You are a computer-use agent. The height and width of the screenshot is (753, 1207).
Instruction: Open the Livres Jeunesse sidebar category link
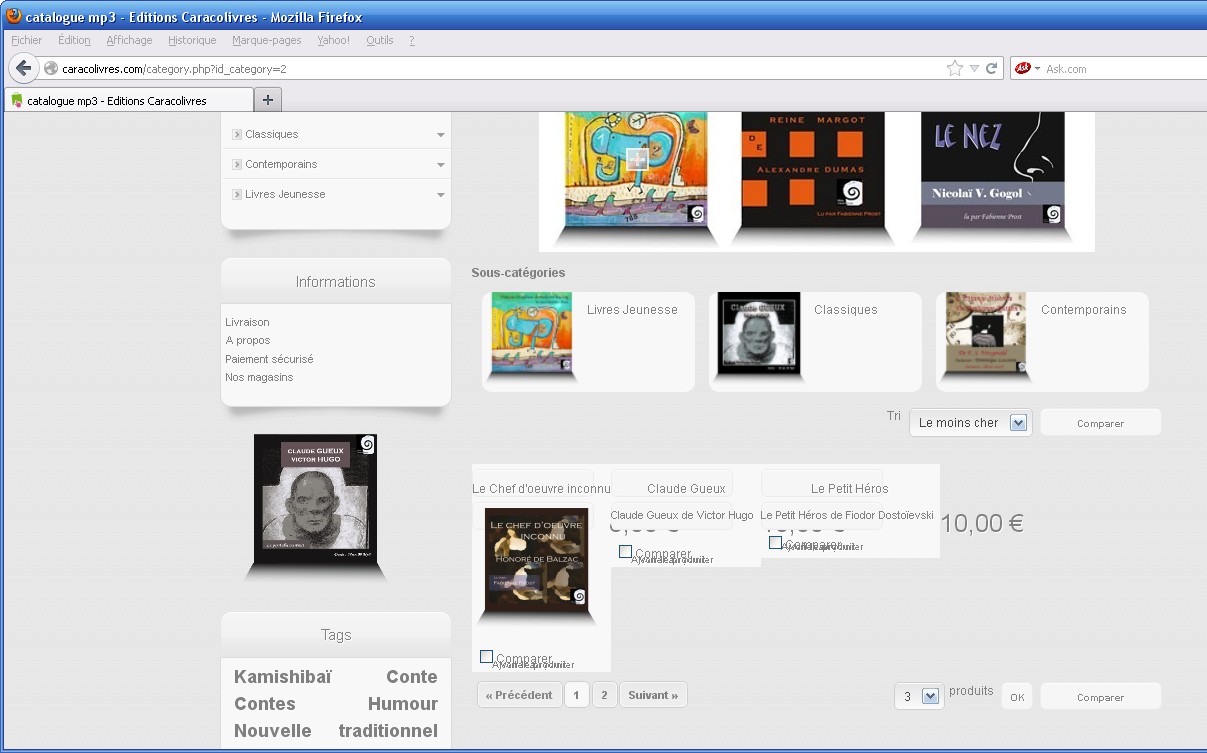pos(285,194)
